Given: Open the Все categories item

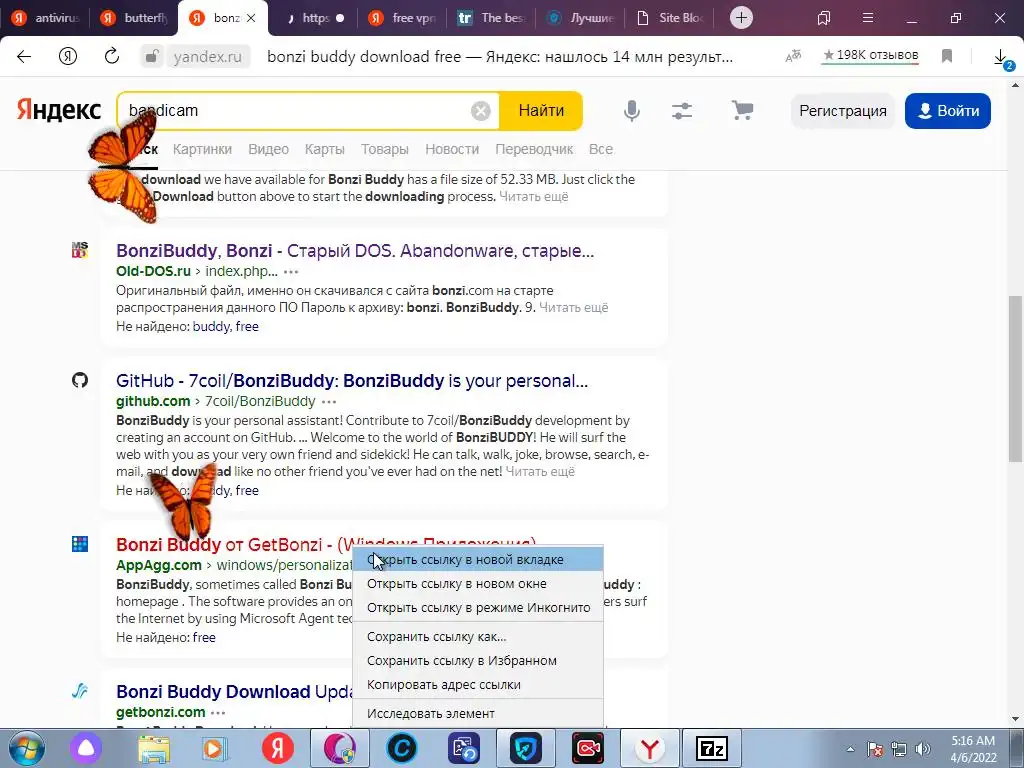Looking at the screenshot, I should (601, 150).
